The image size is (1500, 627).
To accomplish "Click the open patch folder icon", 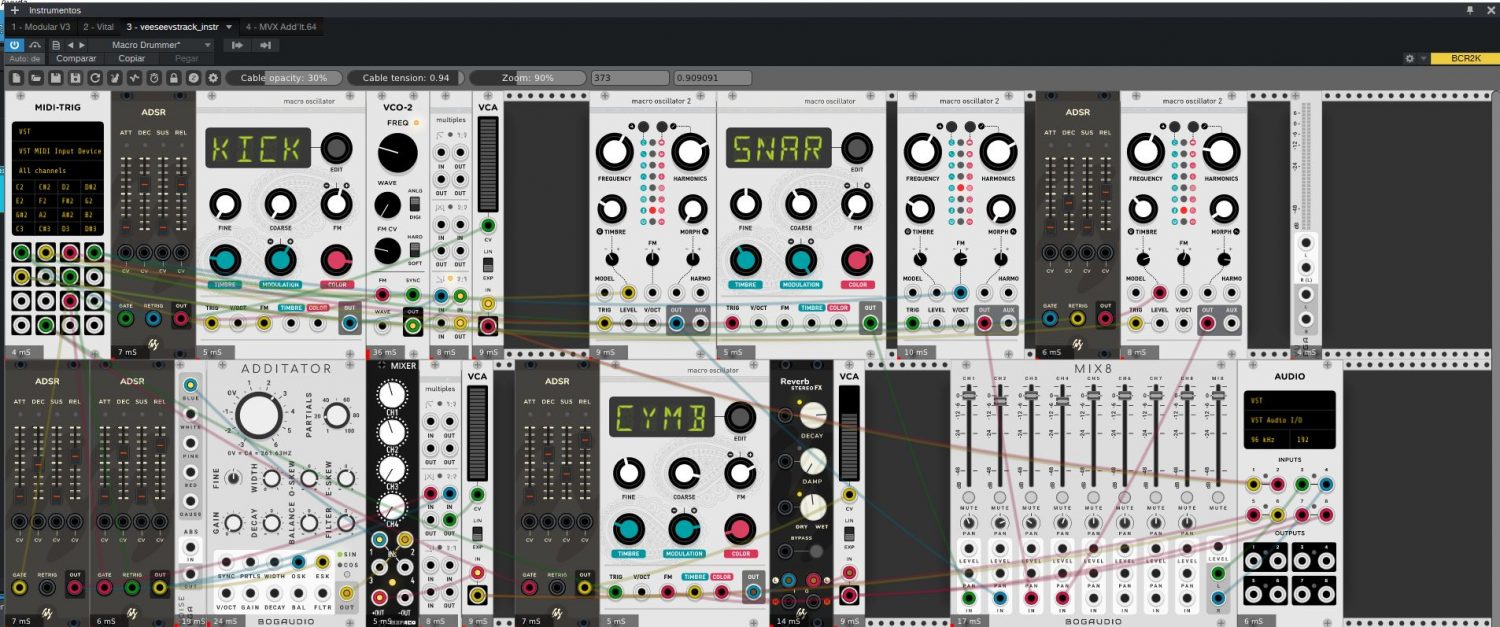I will pos(36,77).
